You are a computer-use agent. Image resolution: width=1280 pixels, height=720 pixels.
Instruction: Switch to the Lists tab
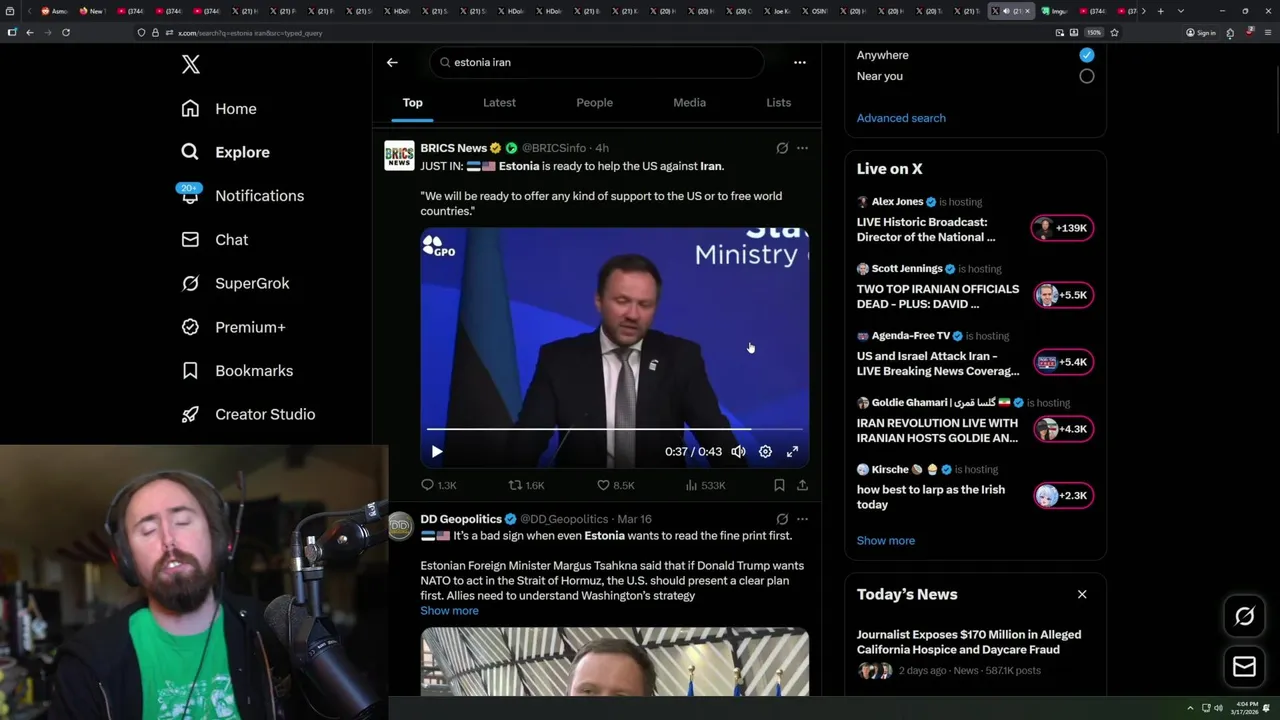pyautogui.click(x=778, y=103)
